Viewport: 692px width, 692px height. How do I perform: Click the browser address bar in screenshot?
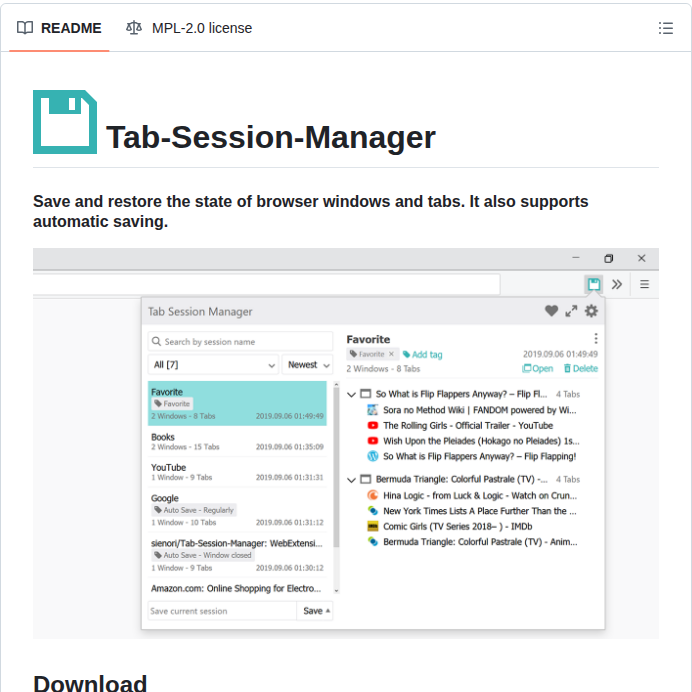pyautogui.click(x=267, y=285)
